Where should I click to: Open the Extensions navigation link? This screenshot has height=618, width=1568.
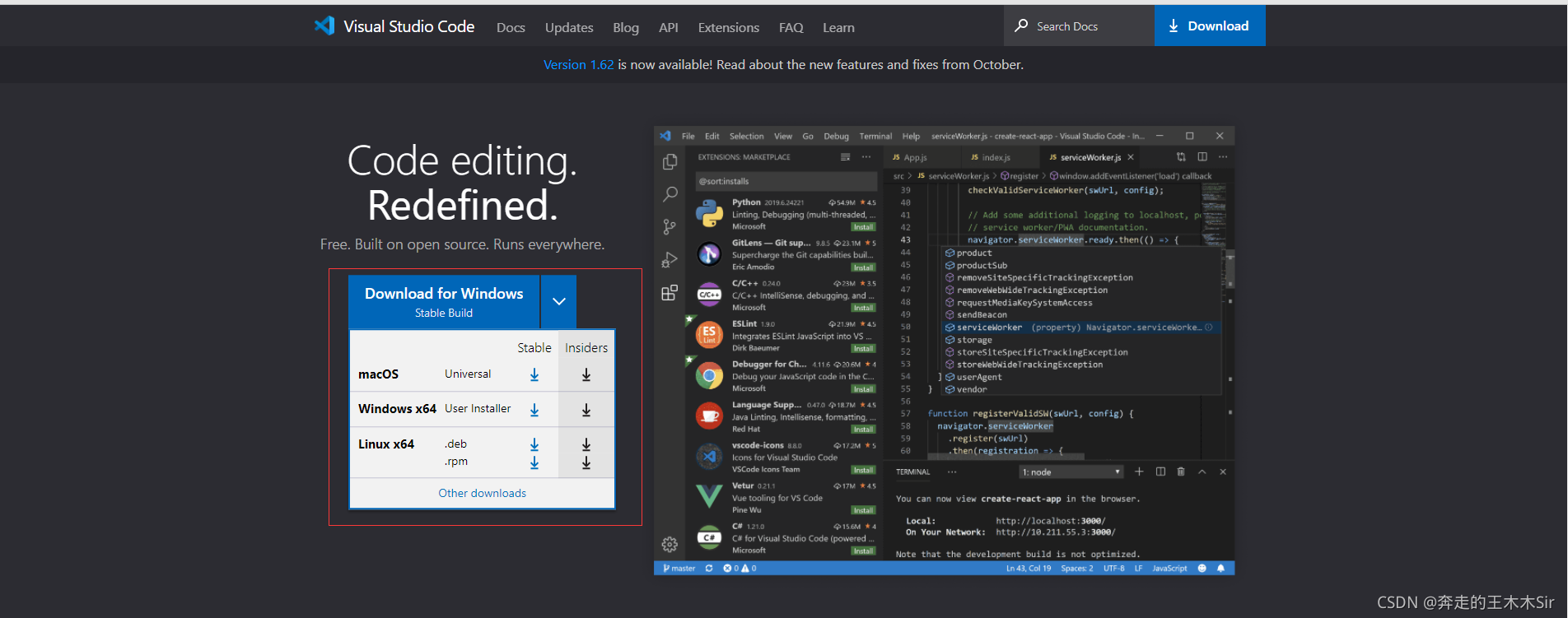(729, 27)
